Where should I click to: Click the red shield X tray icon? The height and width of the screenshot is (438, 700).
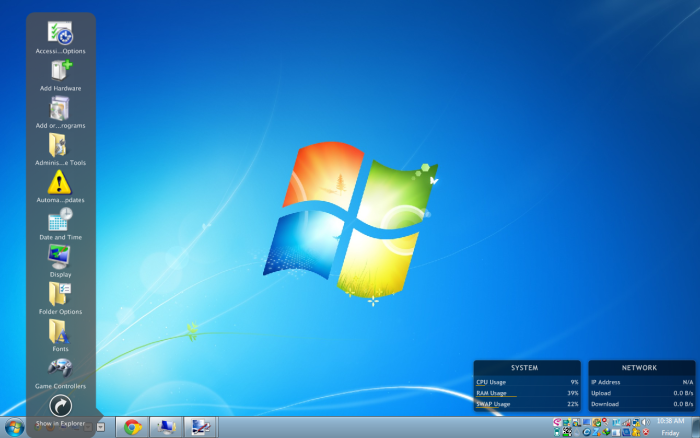point(646,432)
